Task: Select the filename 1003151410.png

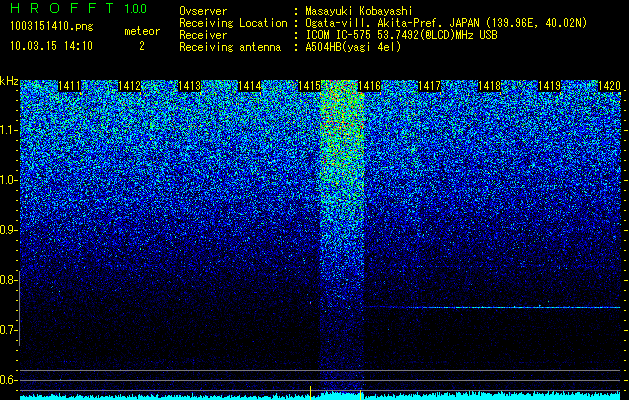Action: 52,27
